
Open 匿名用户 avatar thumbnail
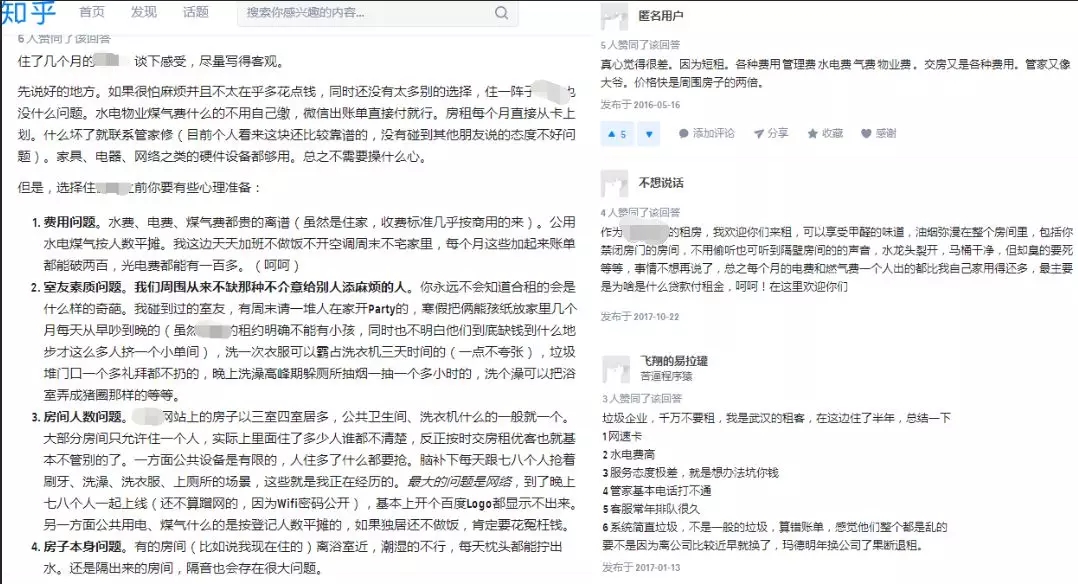[614, 17]
